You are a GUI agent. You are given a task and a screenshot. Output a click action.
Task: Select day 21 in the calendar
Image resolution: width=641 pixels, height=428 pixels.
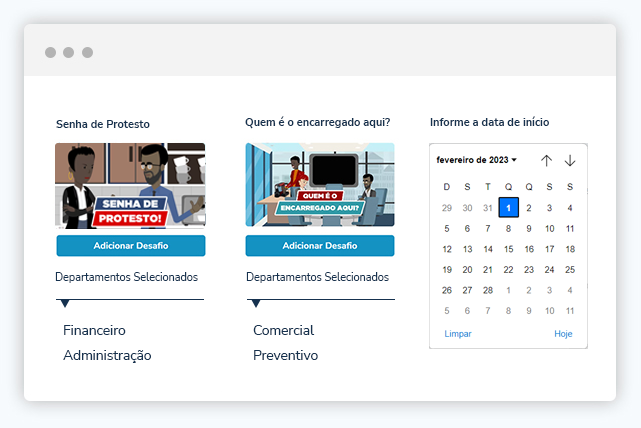pos(488,270)
